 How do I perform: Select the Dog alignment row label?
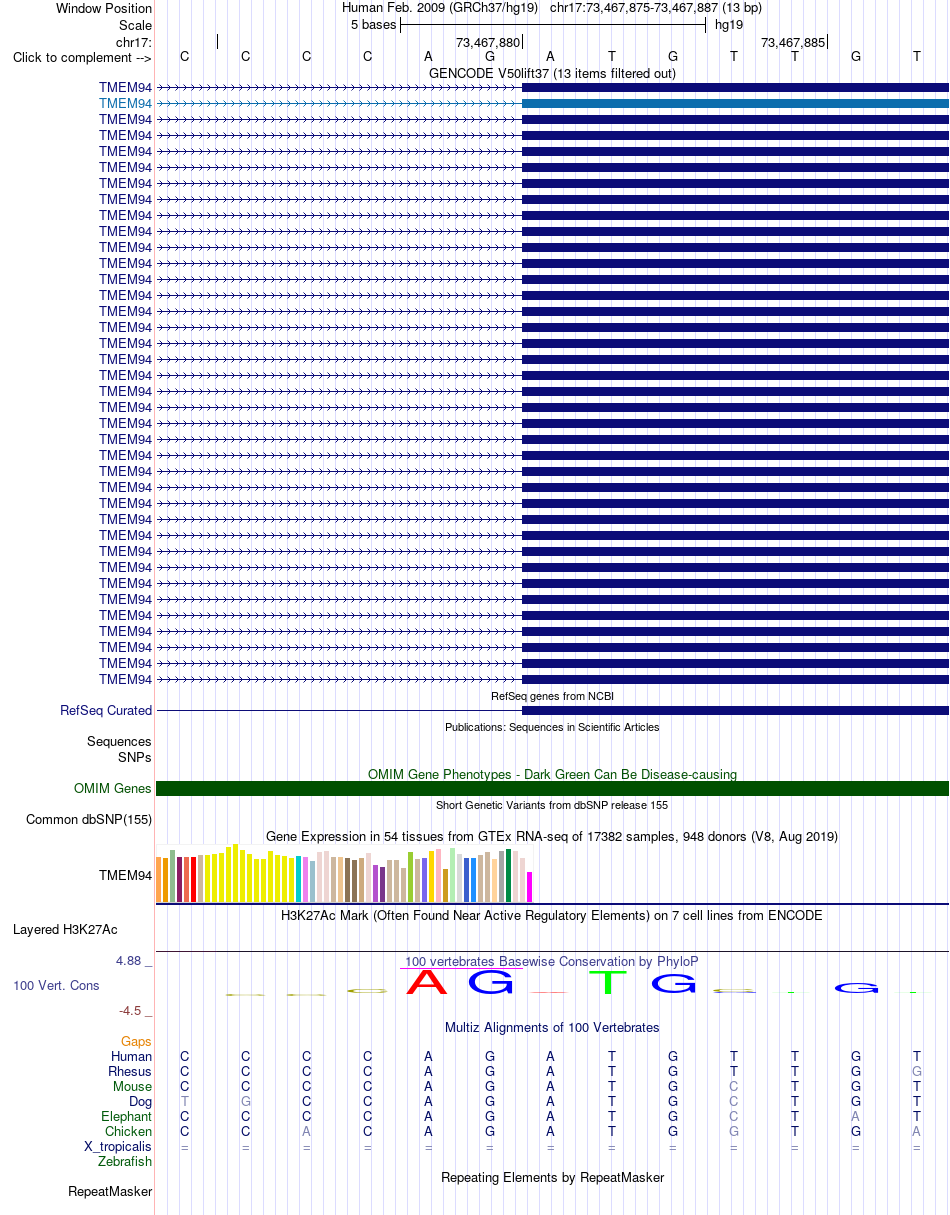(x=140, y=1101)
